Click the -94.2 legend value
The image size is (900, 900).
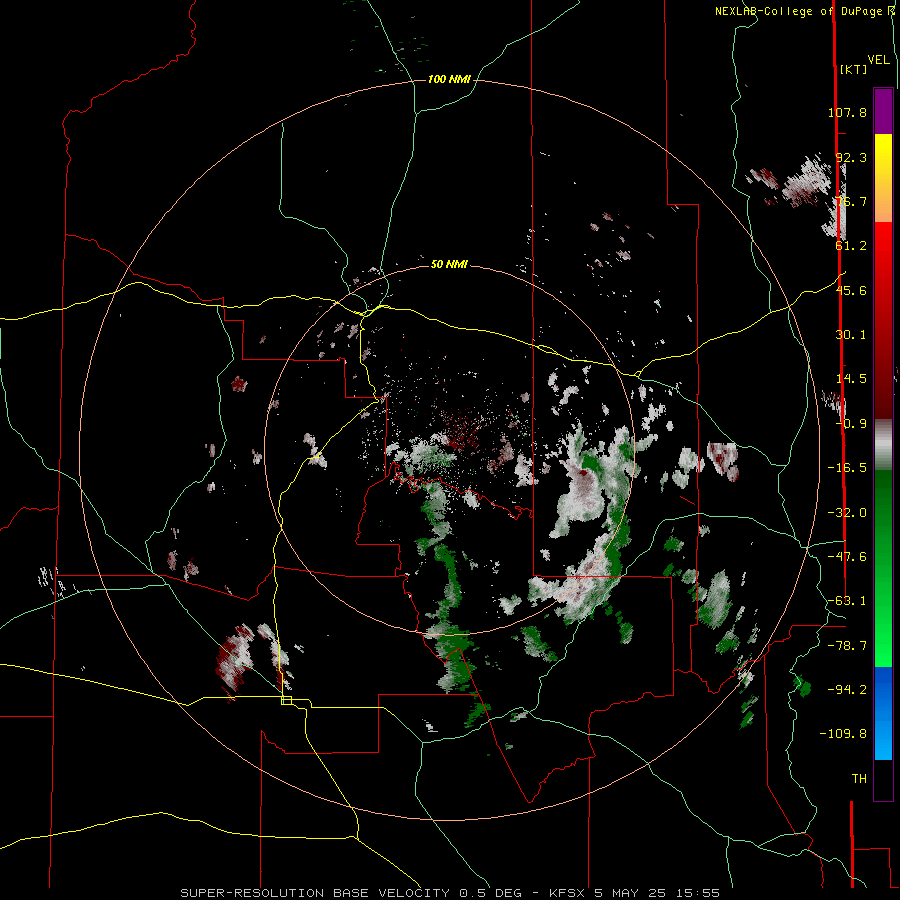click(x=847, y=690)
